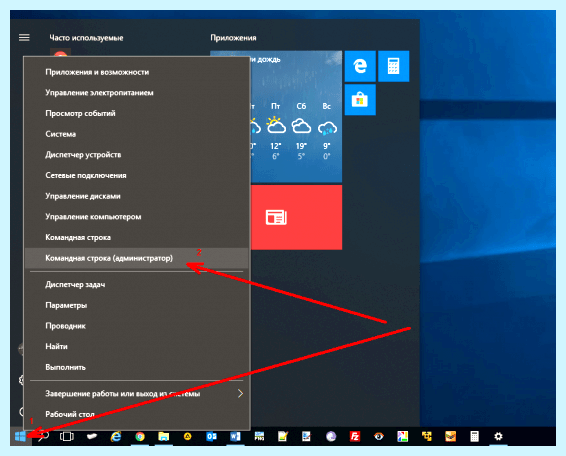The image size is (566, 456).
Task: Click the eye icon on the taskbar
Action: [379, 437]
